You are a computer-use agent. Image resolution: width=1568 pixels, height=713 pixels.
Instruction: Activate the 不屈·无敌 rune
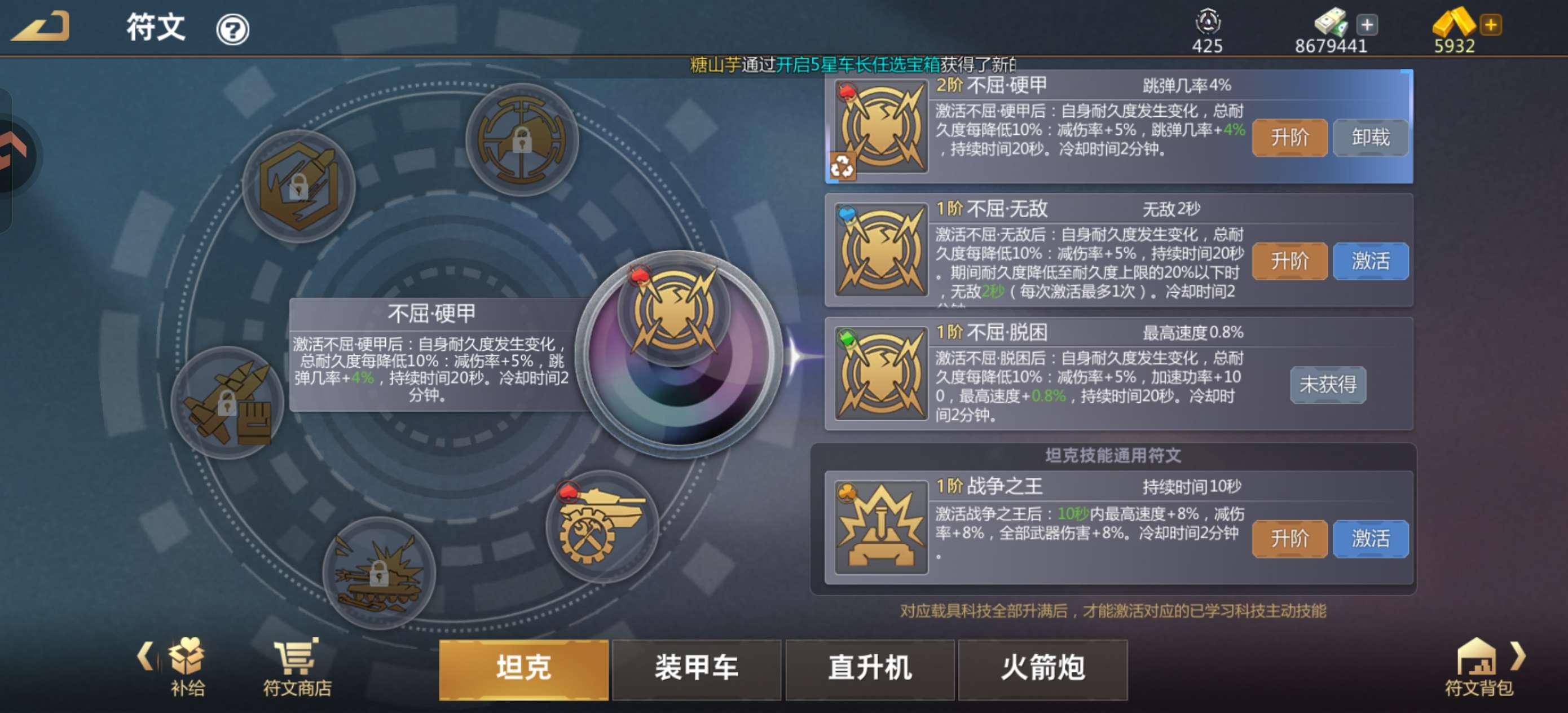tap(1370, 261)
